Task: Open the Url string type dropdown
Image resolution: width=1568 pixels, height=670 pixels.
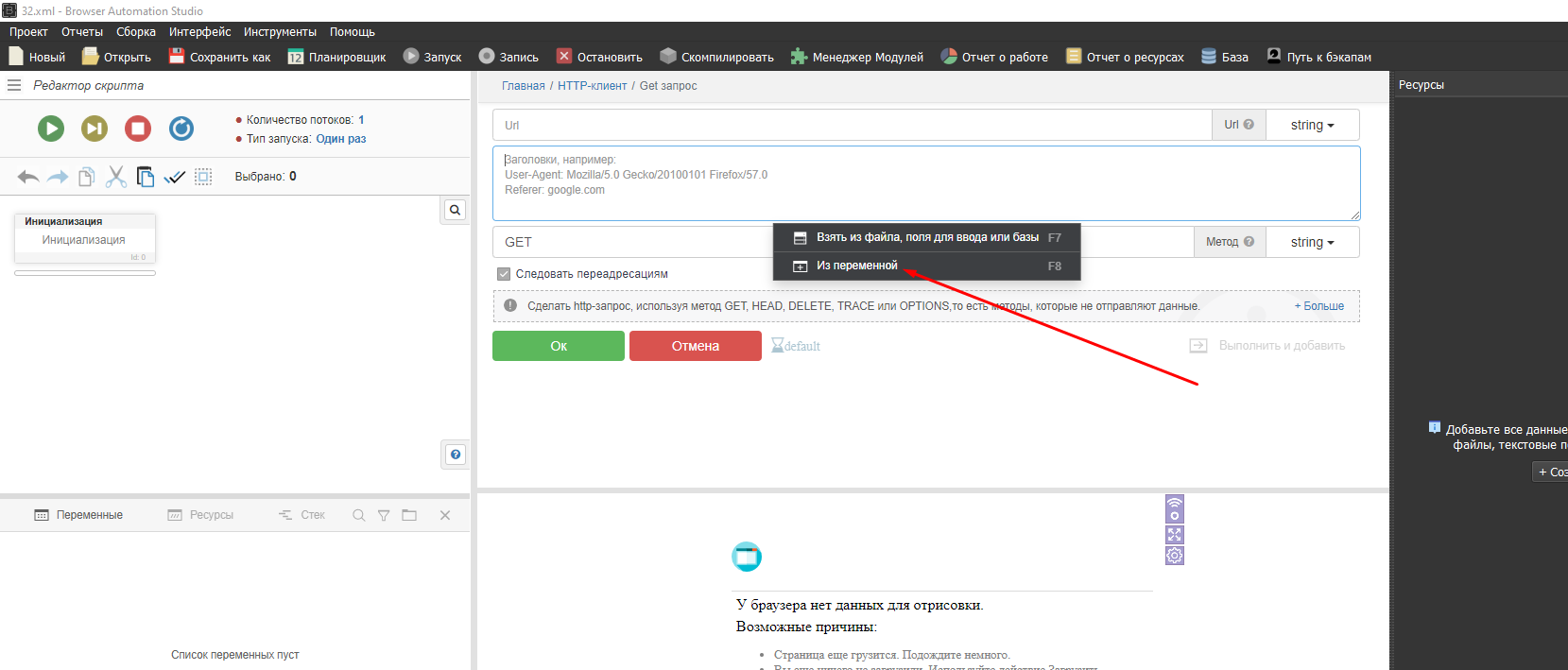Action: 1312,125
